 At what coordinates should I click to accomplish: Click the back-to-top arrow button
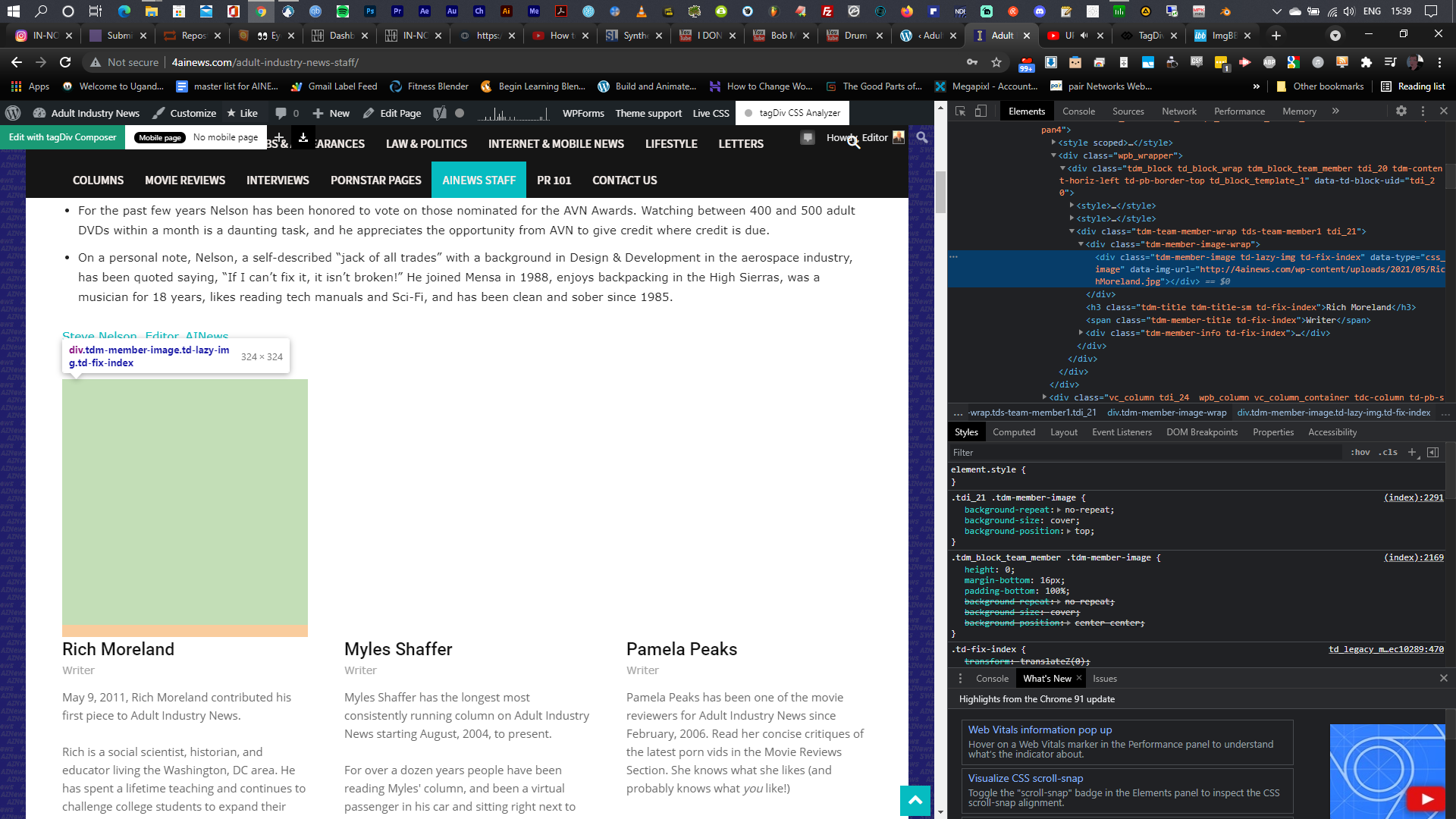[x=915, y=801]
